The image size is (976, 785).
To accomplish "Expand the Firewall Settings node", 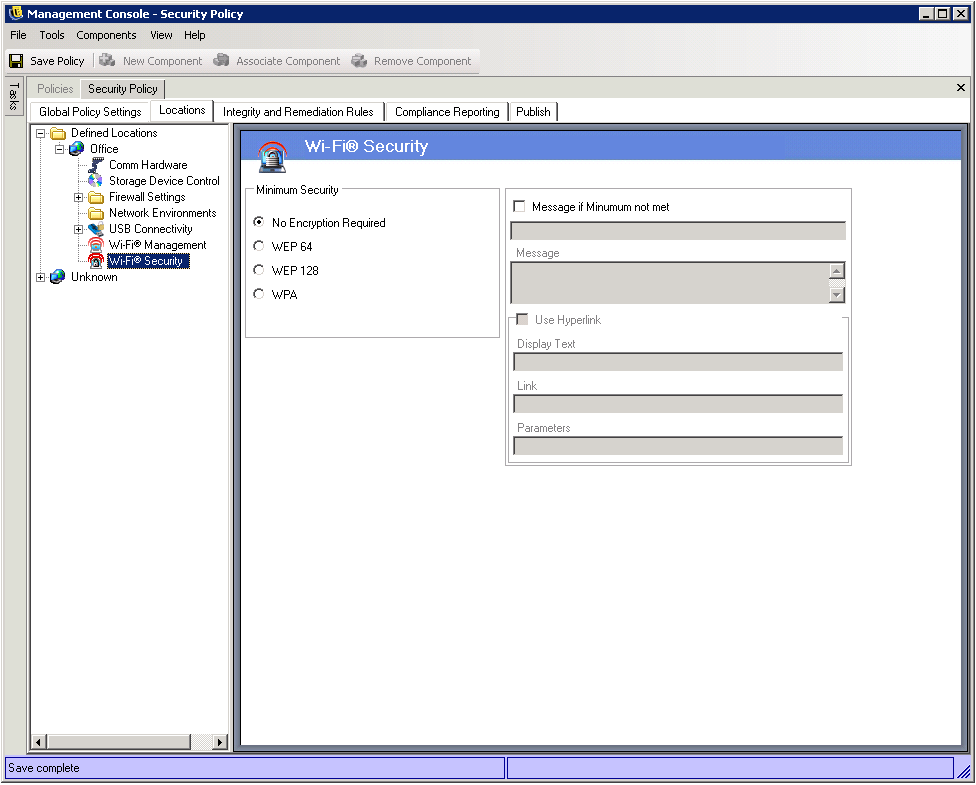I will (x=78, y=197).
